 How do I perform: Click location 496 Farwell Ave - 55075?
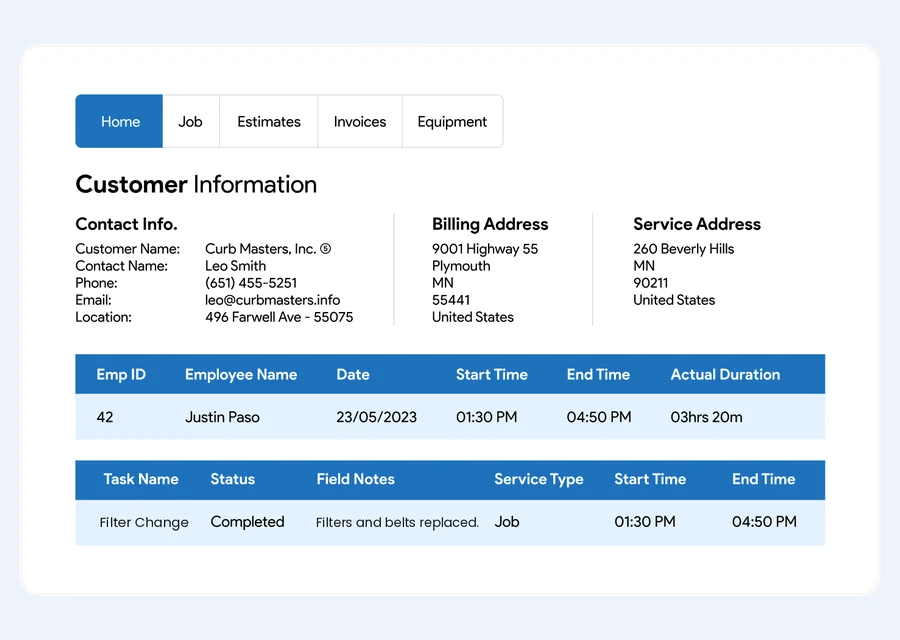[279, 317]
